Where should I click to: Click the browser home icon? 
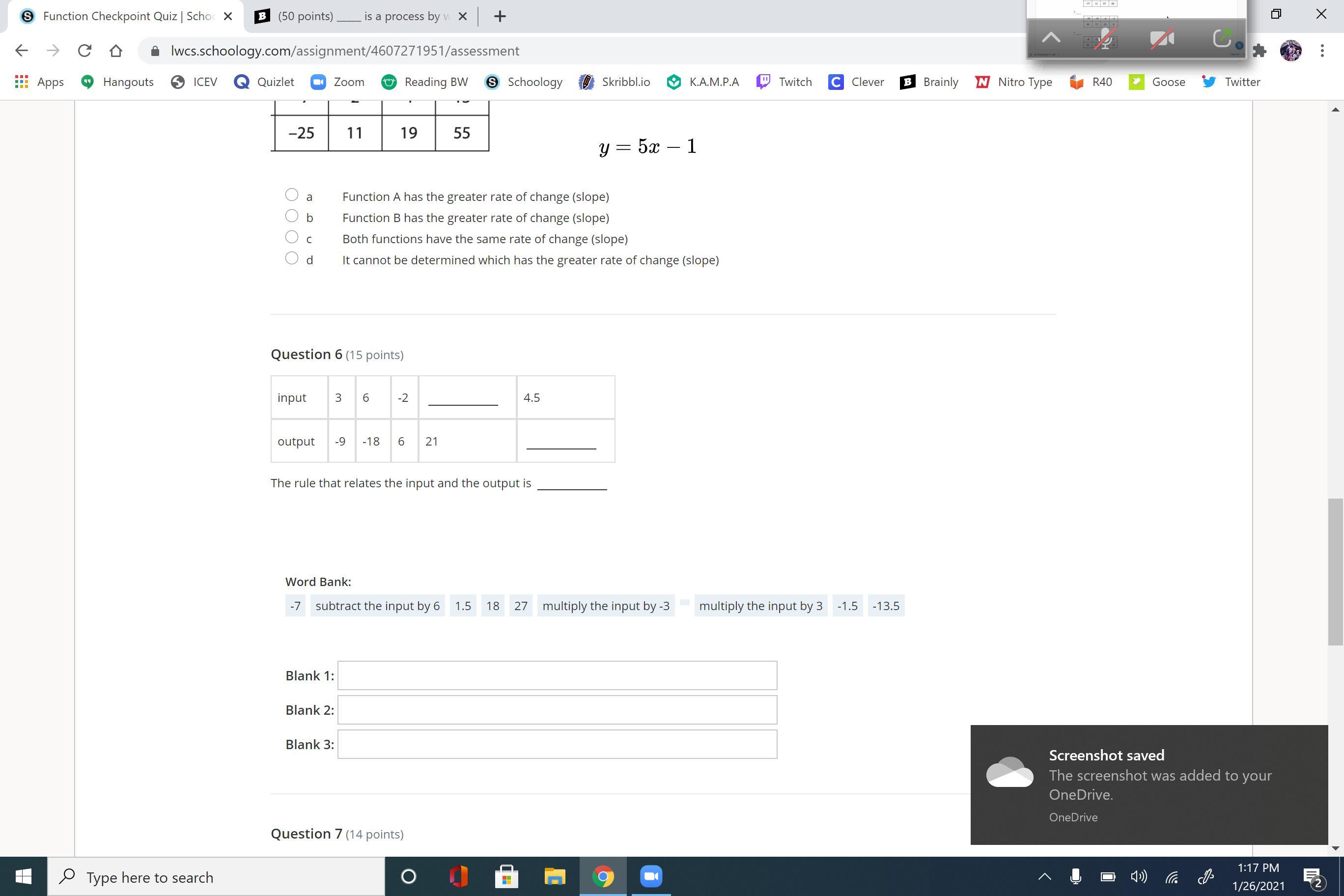116,51
